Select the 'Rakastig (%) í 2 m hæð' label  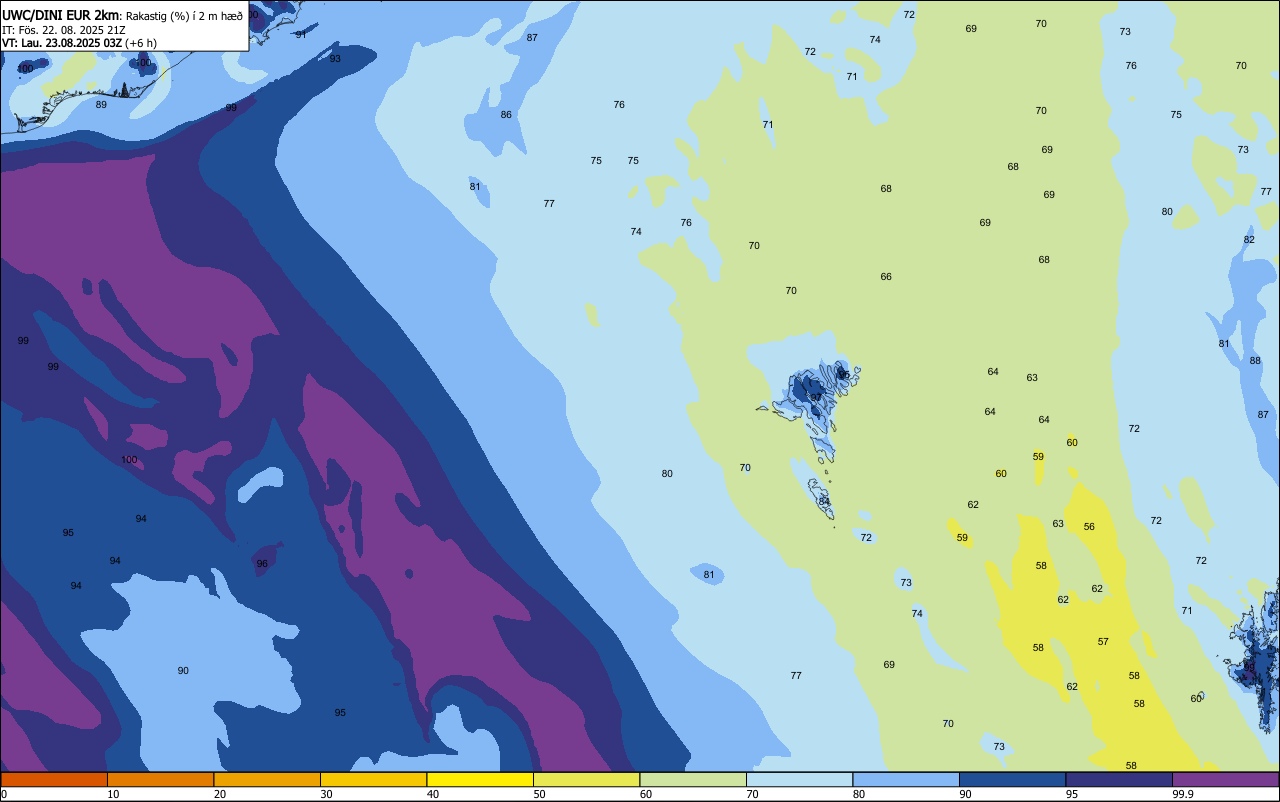point(183,16)
